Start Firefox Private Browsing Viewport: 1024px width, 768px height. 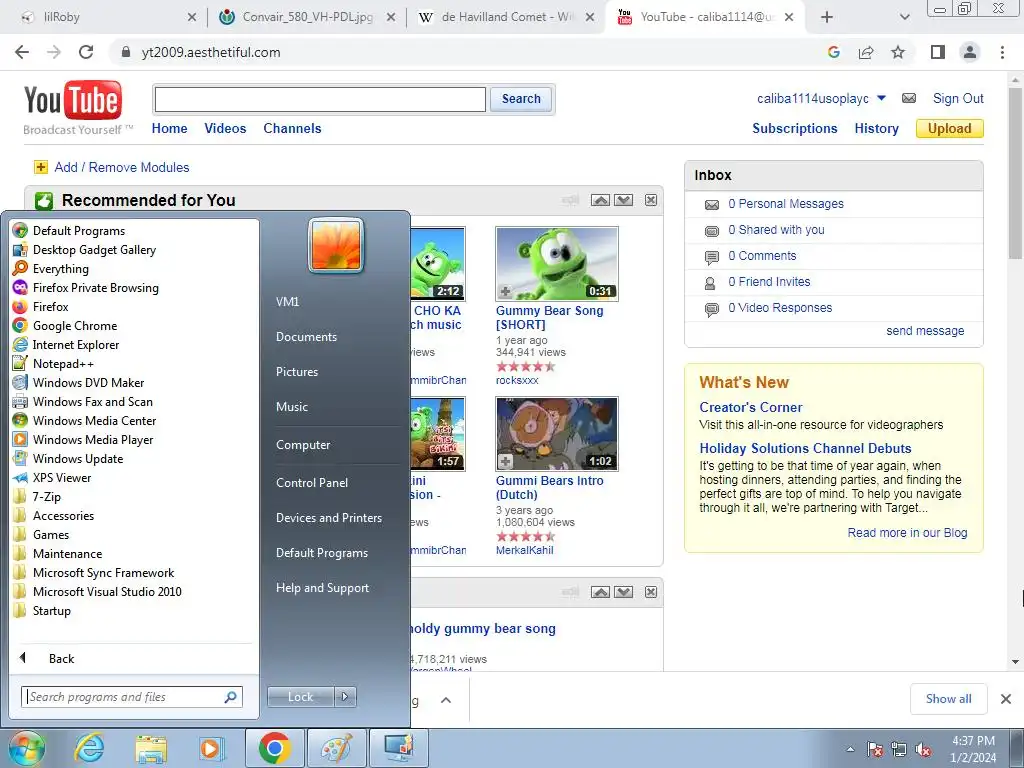click(x=86, y=287)
